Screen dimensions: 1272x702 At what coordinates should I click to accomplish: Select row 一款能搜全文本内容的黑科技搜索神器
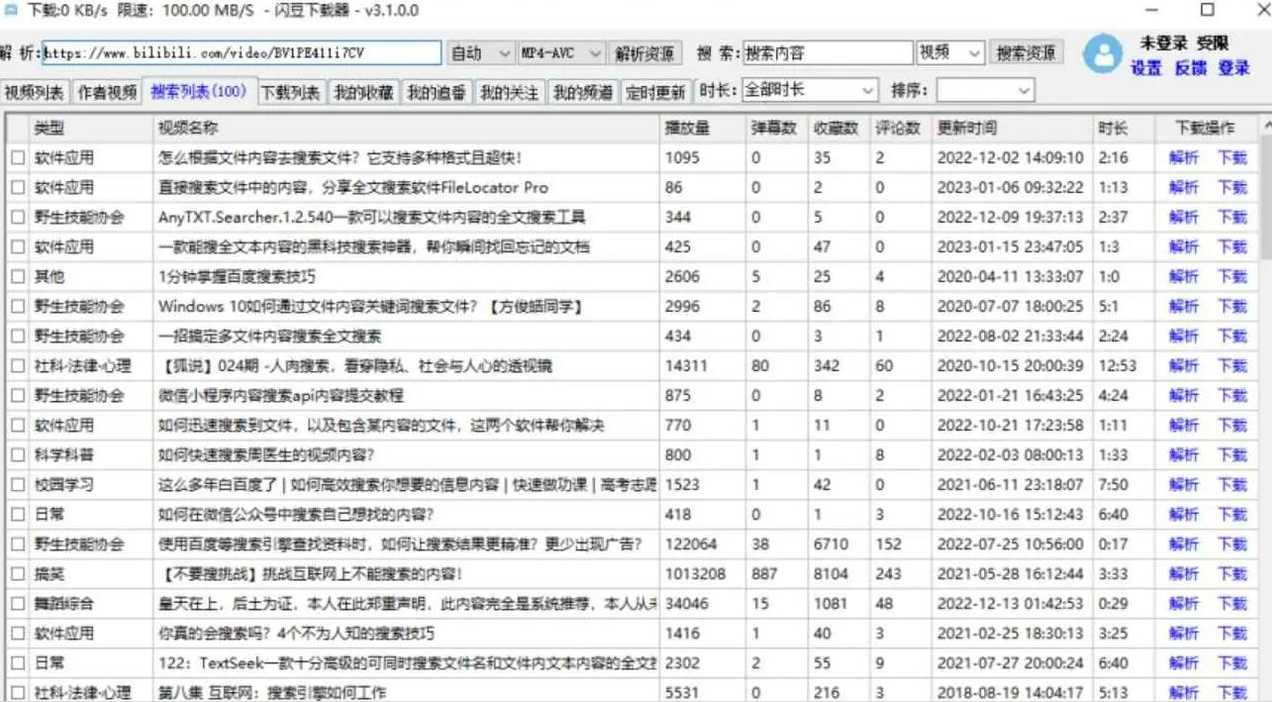(632, 247)
